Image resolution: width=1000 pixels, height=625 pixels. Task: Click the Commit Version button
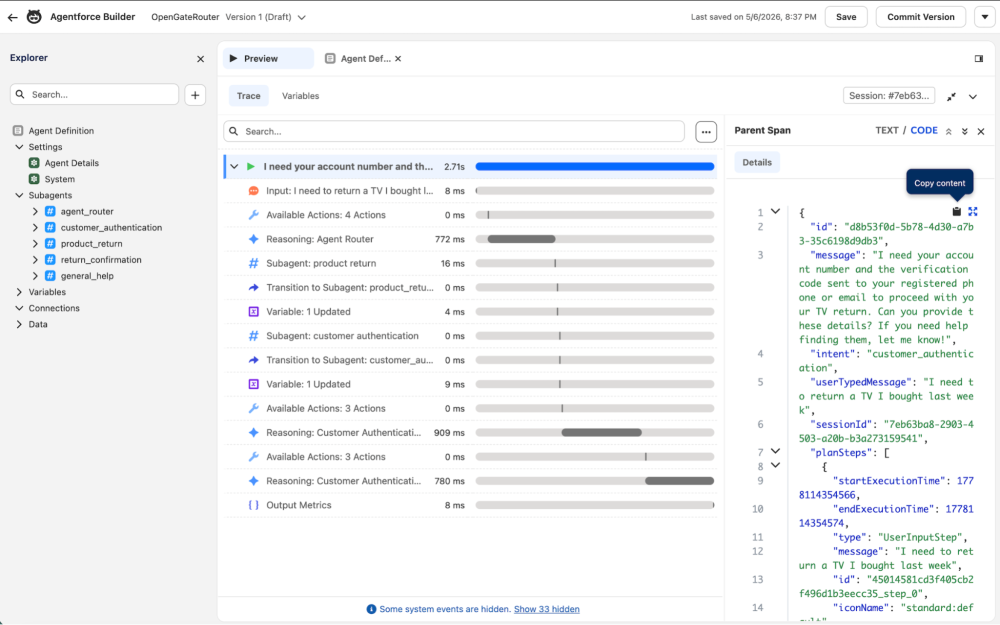point(921,17)
